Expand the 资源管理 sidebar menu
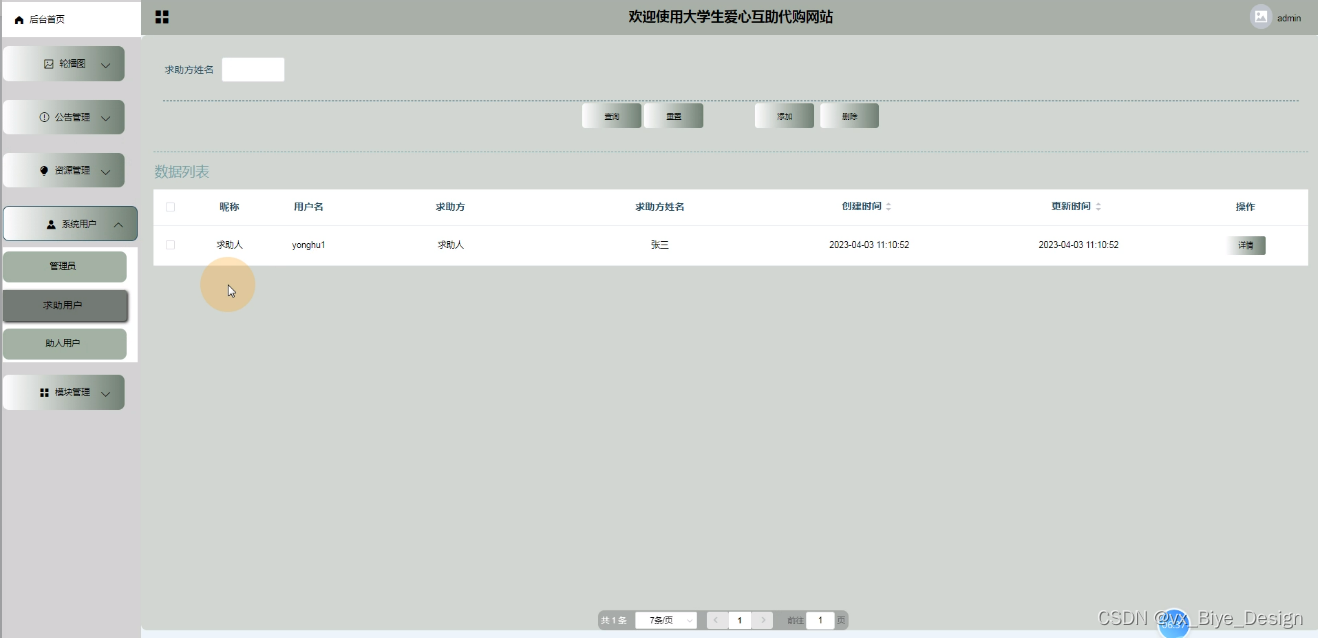The width and height of the screenshot is (1318, 638). 64,170
